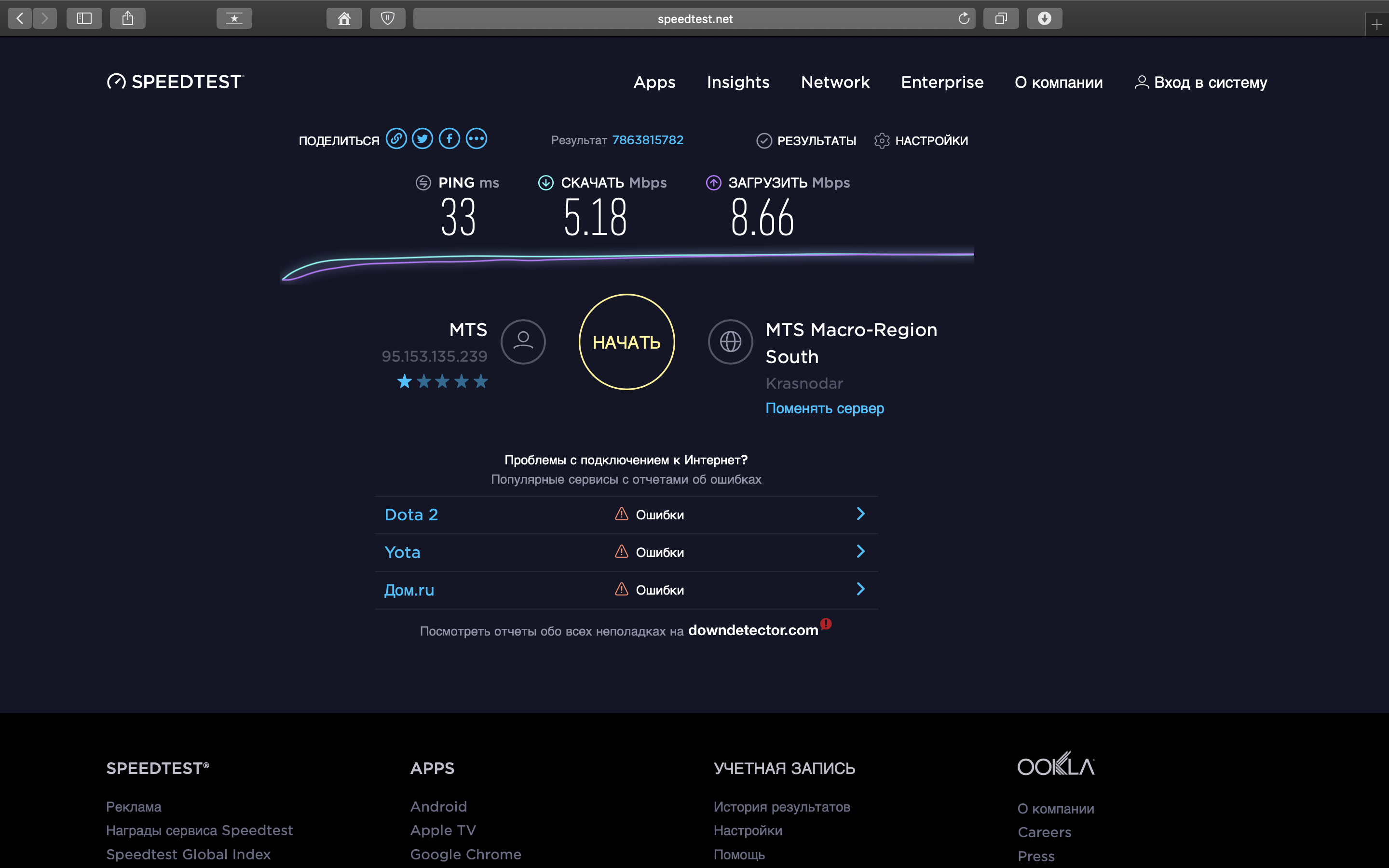This screenshot has width=1389, height=868.
Task: Visit downdetector.com link
Action: (753, 630)
